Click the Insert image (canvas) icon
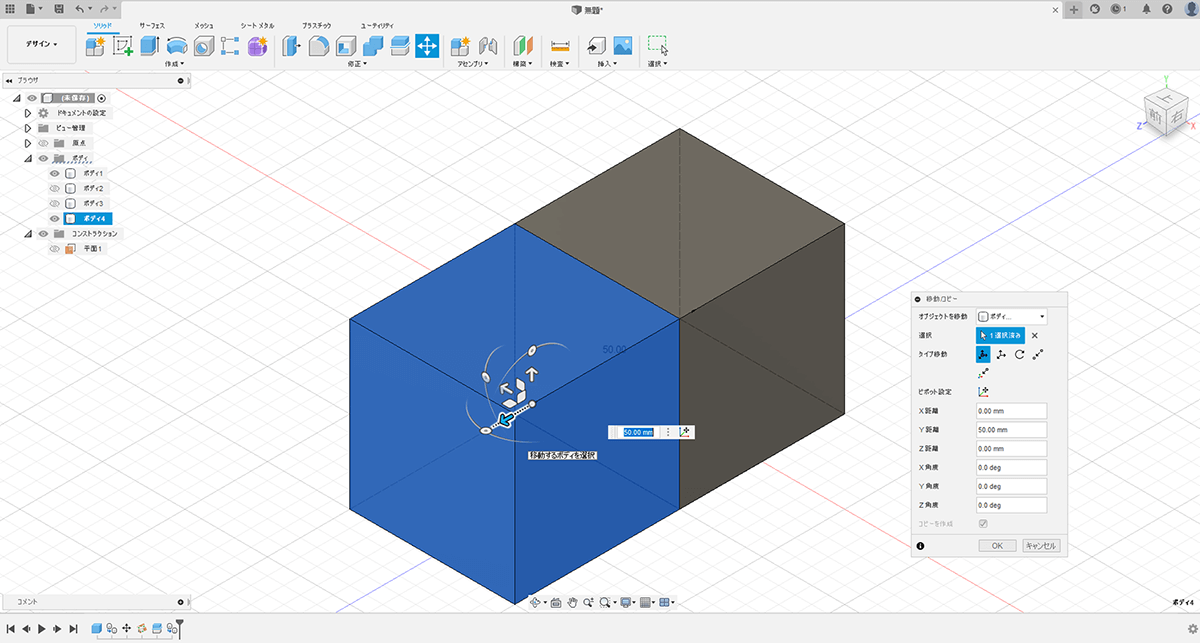This screenshot has height=643, width=1200. (623, 46)
